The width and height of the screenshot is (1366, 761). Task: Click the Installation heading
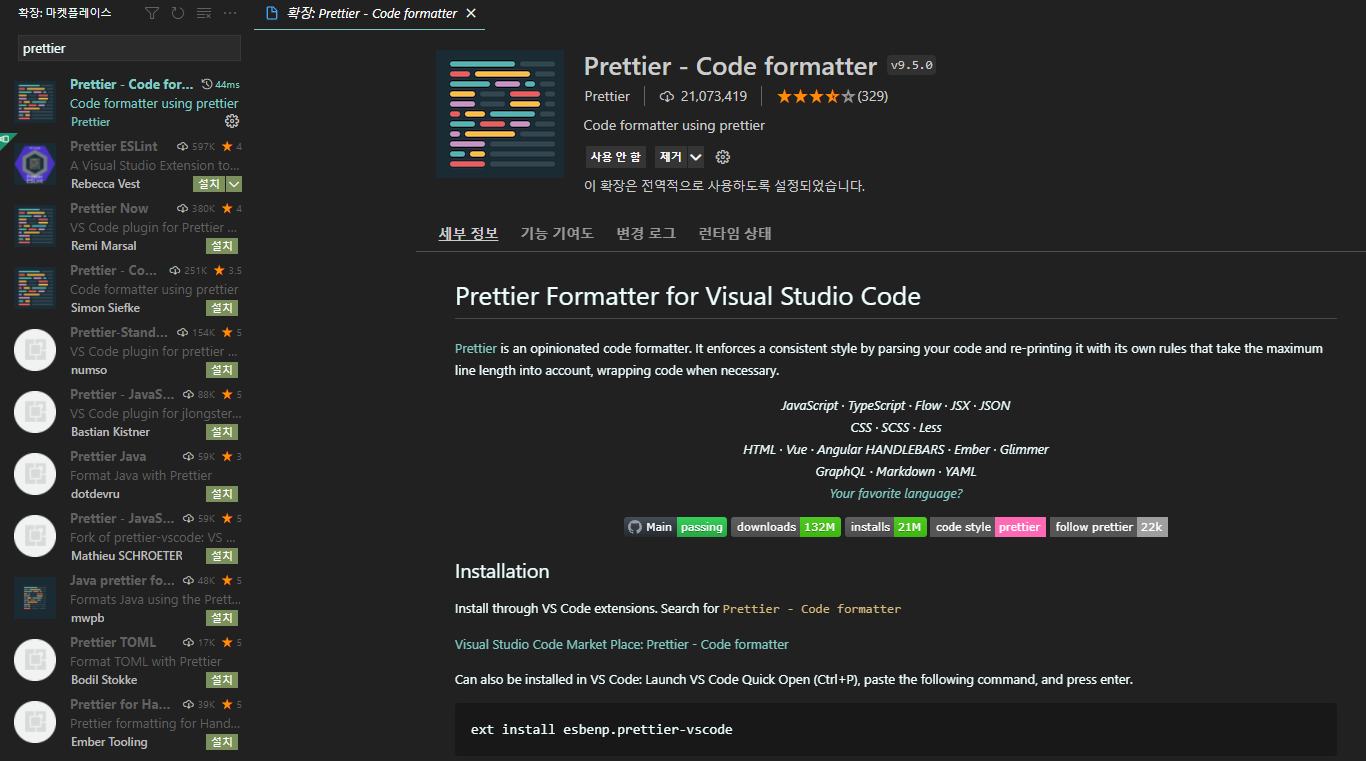(502, 571)
